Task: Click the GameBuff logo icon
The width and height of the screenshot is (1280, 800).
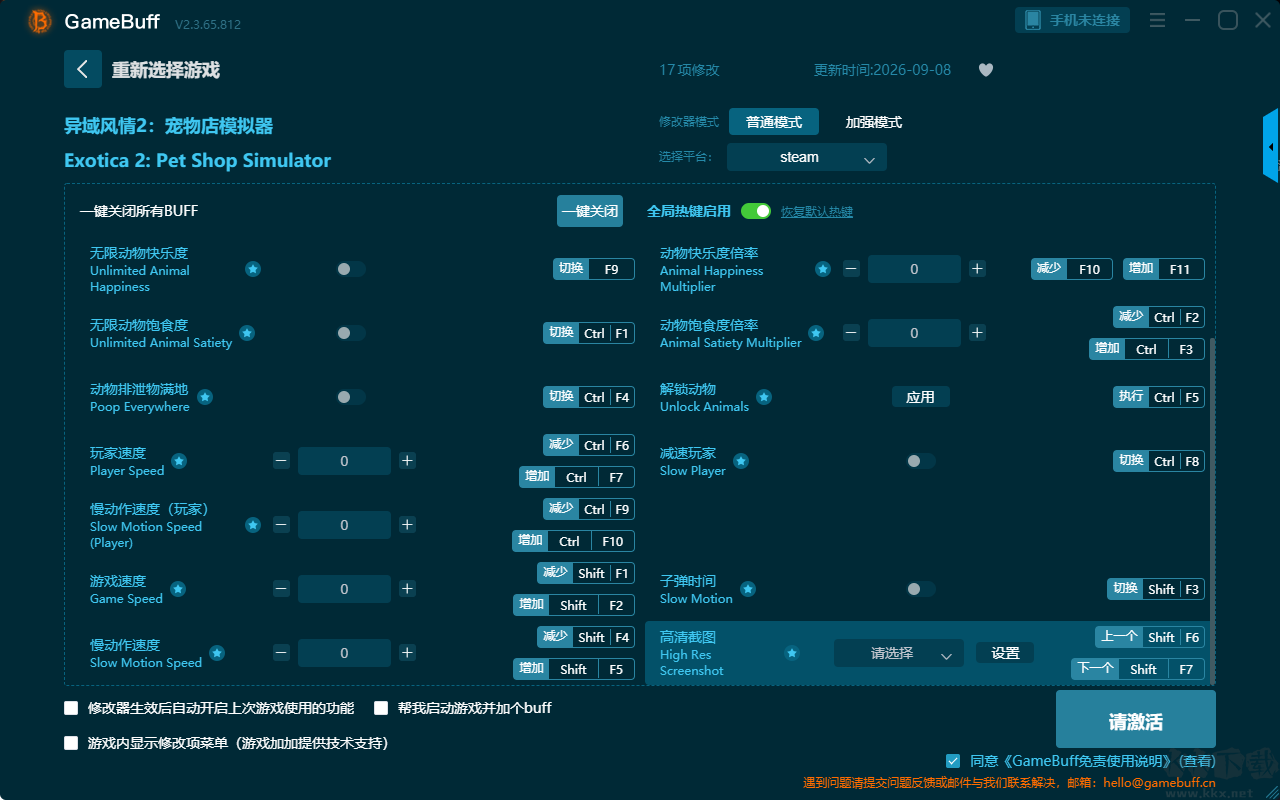Action: click(40, 21)
